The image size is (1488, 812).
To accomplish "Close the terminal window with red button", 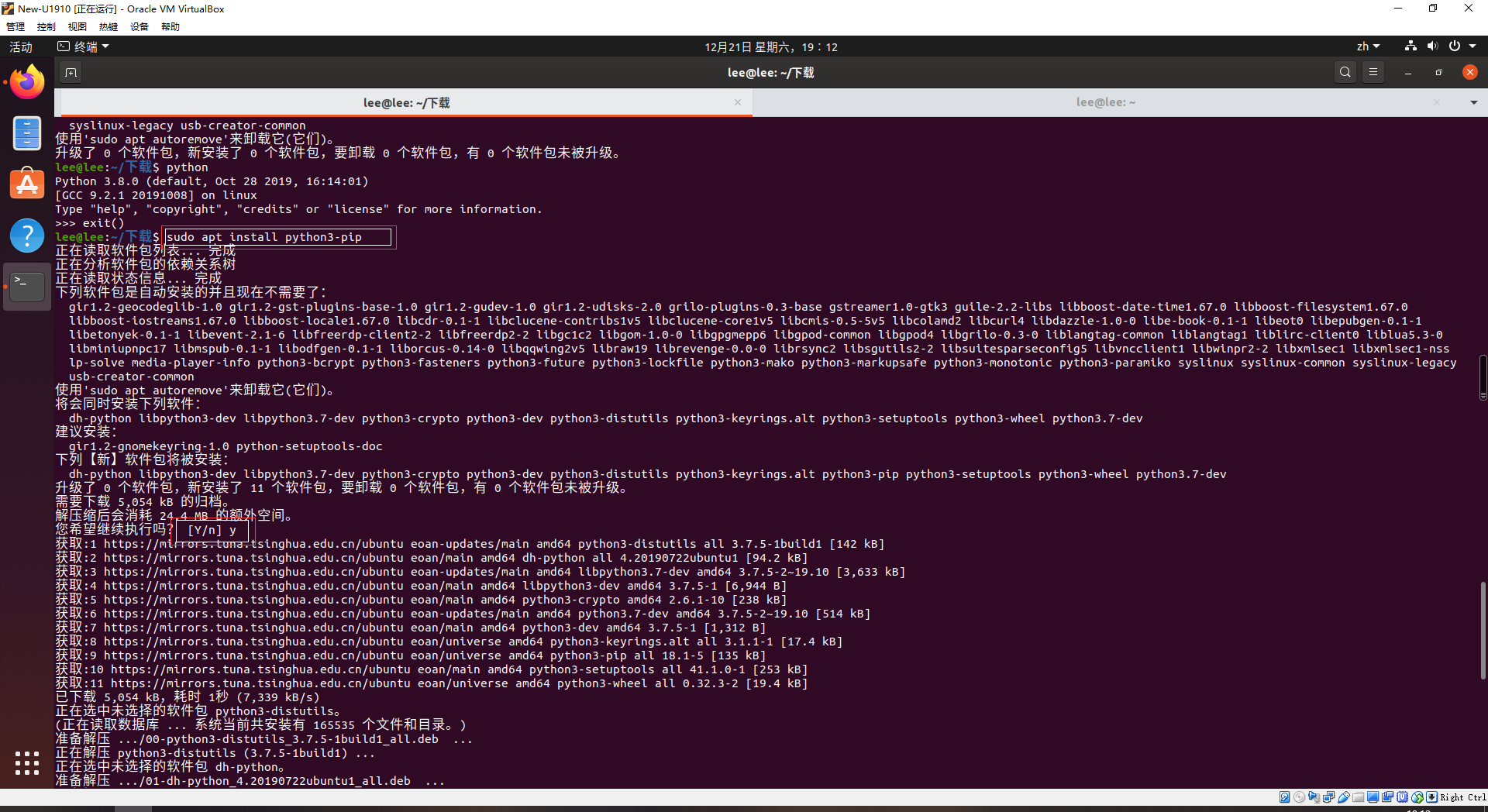I will click(1469, 72).
